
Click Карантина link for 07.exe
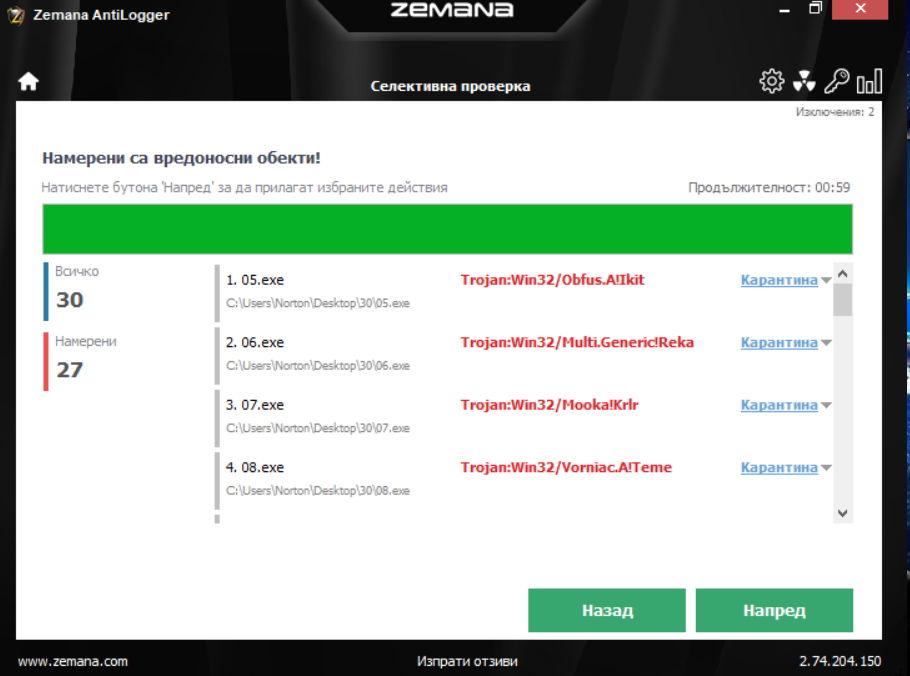click(x=779, y=405)
